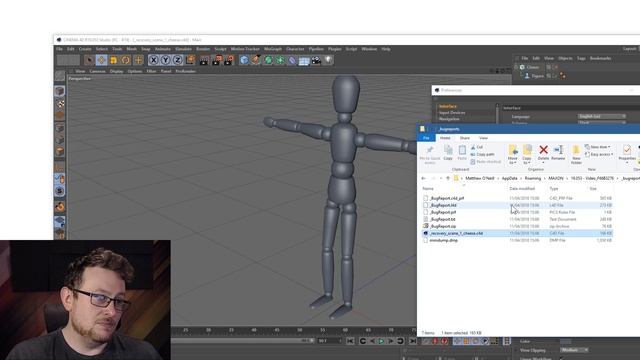This screenshot has height=360, width=640.
Task: Click MAXON in the address breadcrumb
Action: point(556,178)
